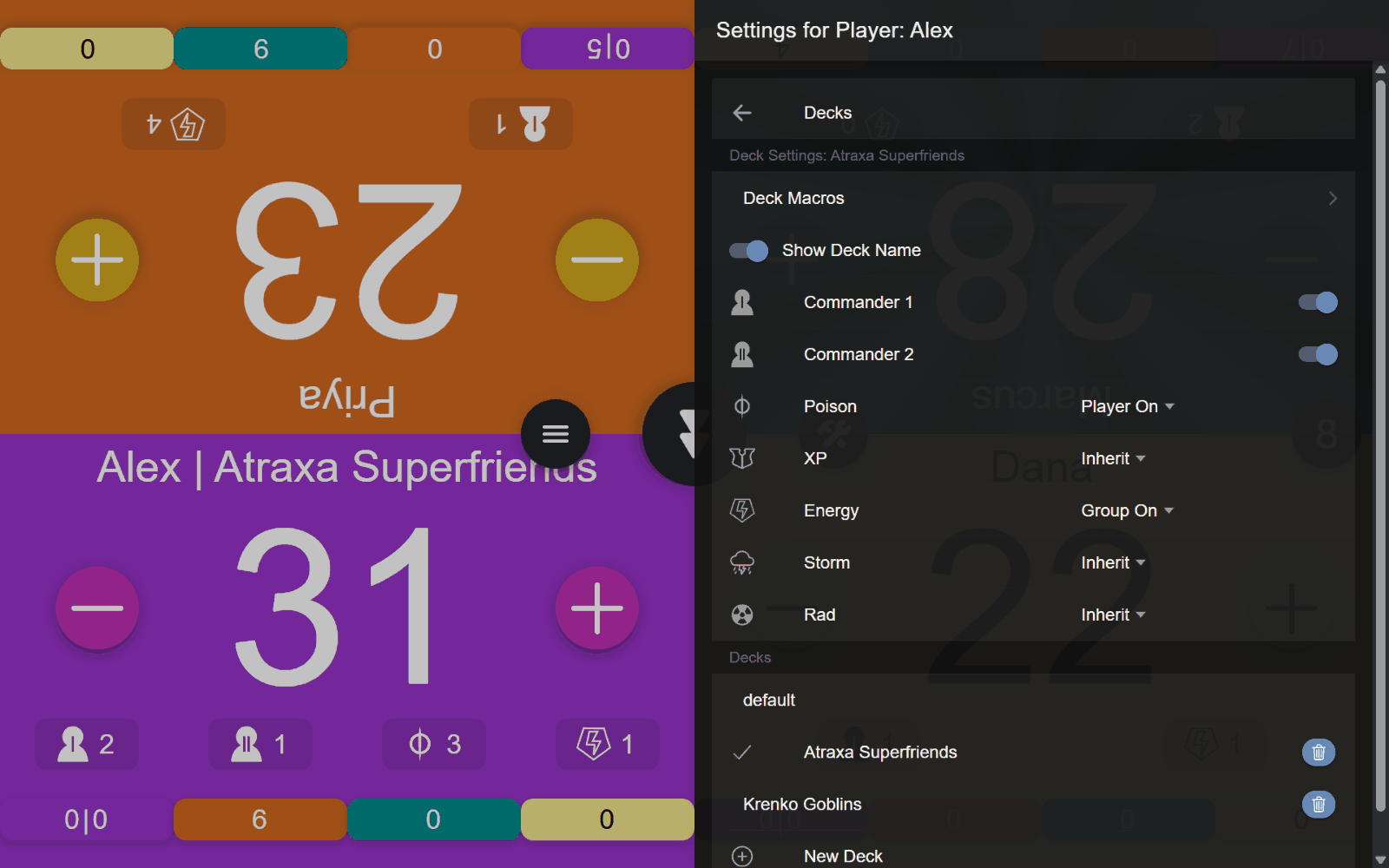Open the XP dropdown set to Inherit
Image resolution: width=1389 pixels, height=868 pixels.
pyautogui.click(x=1113, y=458)
